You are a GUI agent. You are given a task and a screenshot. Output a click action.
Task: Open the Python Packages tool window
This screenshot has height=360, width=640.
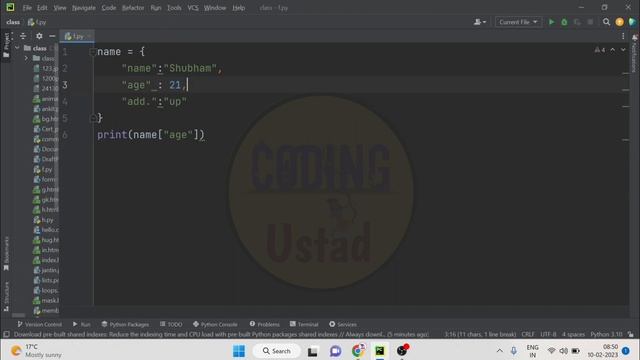125,324
